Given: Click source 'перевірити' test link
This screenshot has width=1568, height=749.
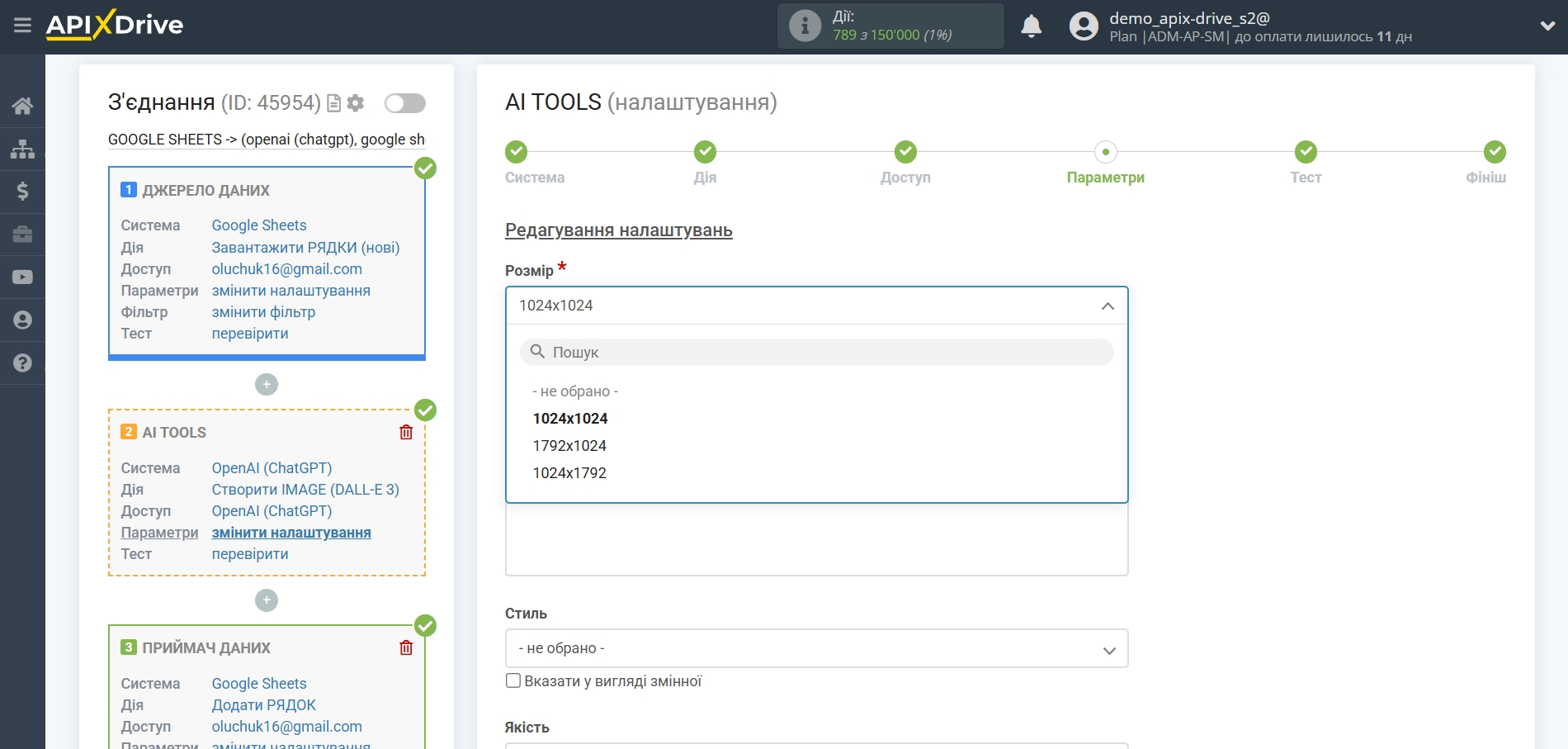Looking at the screenshot, I should point(250,334).
